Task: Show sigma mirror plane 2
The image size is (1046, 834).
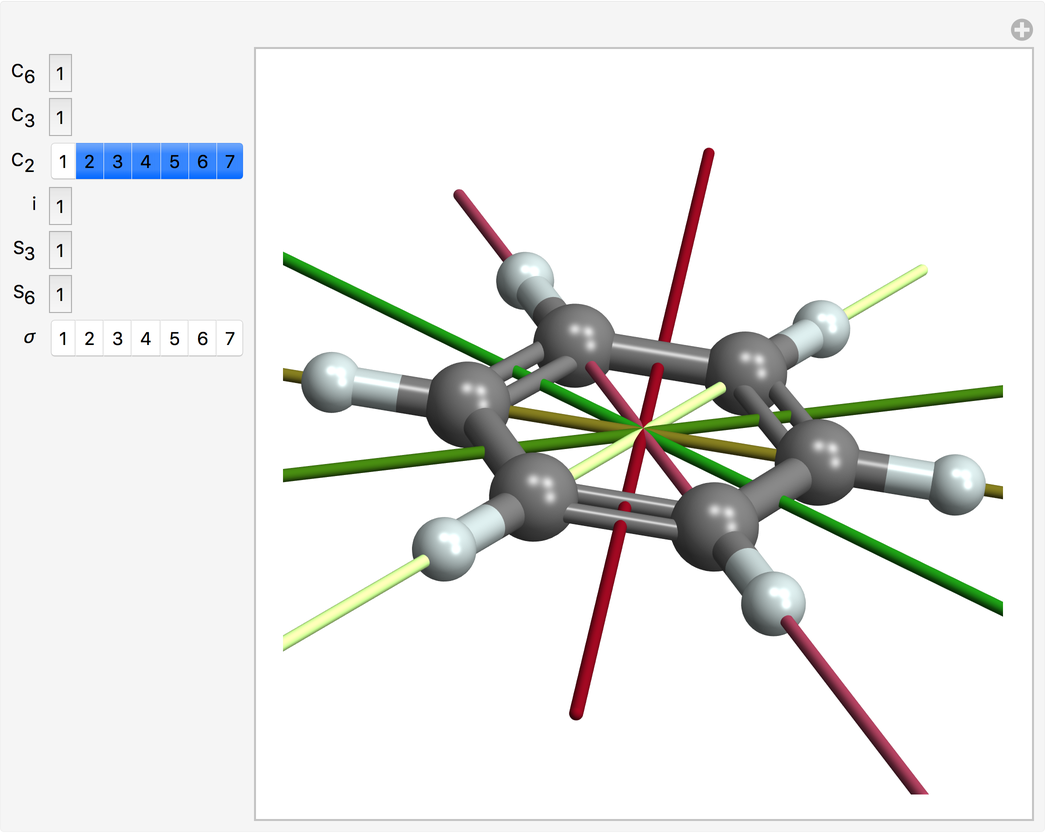Action: tap(89, 339)
